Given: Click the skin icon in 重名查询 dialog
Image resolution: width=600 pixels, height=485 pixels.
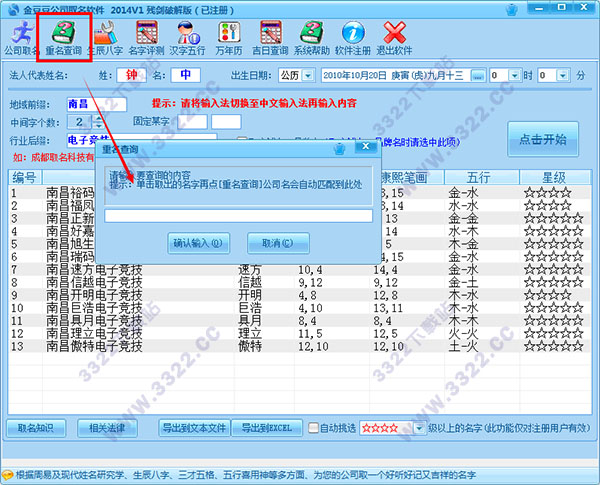Looking at the screenshot, I should pyautogui.click(x=339, y=149).
